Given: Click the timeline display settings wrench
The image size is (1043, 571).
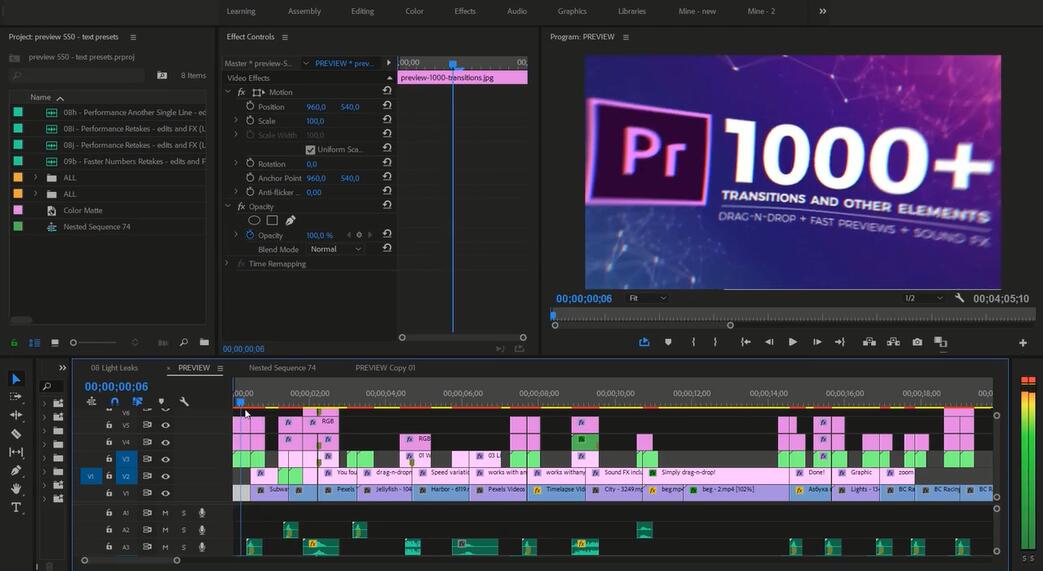Looking at the screenshot, I should coord(184,401).
